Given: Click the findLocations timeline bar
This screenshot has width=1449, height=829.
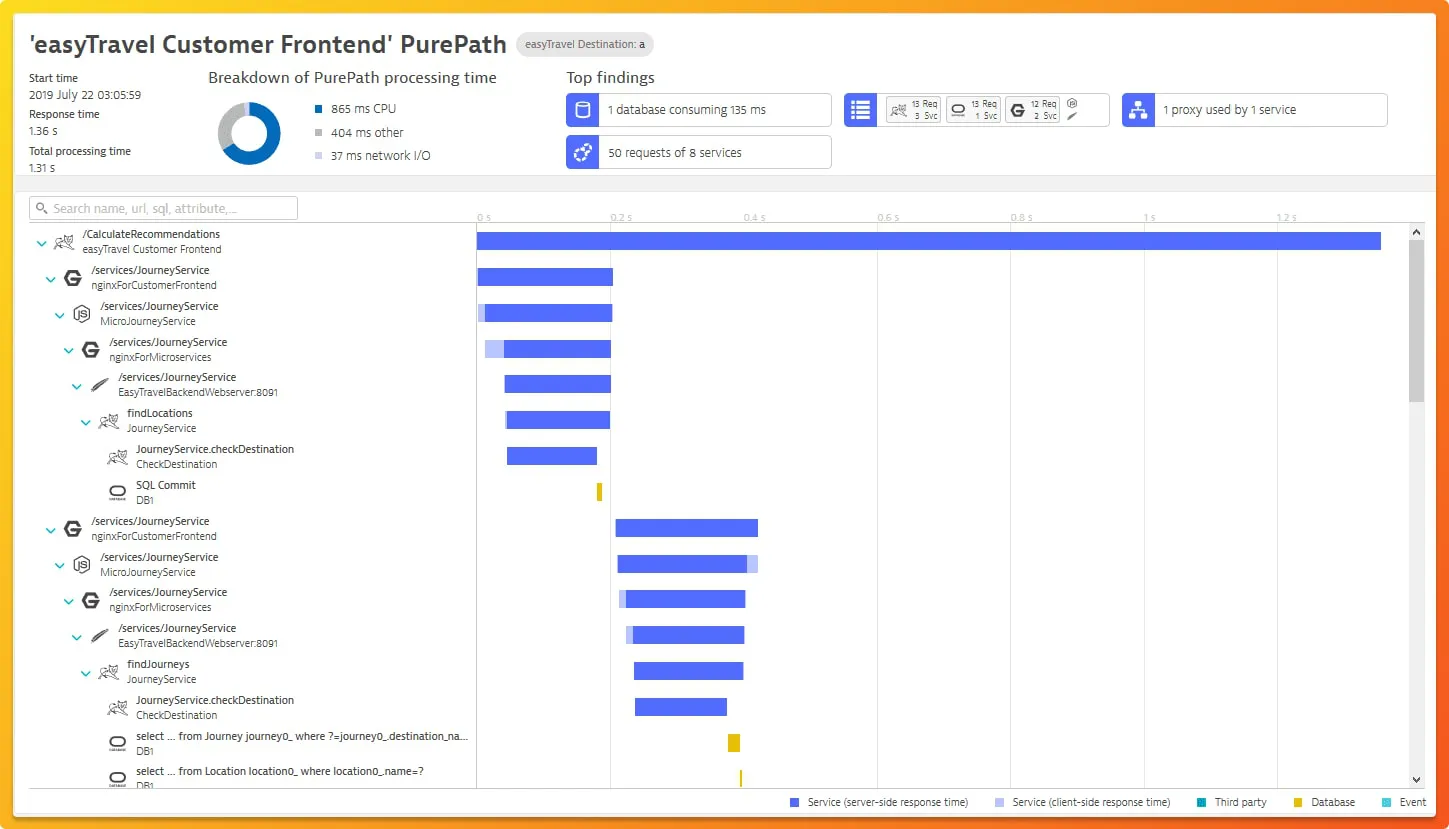Looking at the screenshot, I should pyautogui.click(x=558, y=420).
